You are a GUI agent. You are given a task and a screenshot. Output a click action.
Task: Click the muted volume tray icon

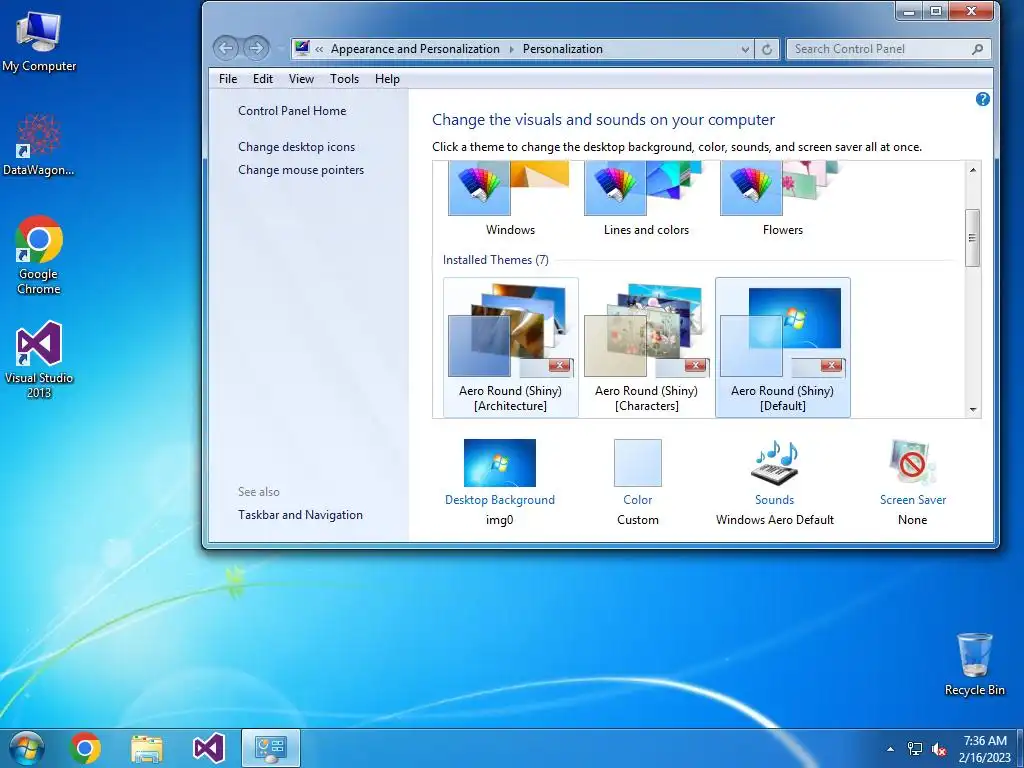(939, 749)
